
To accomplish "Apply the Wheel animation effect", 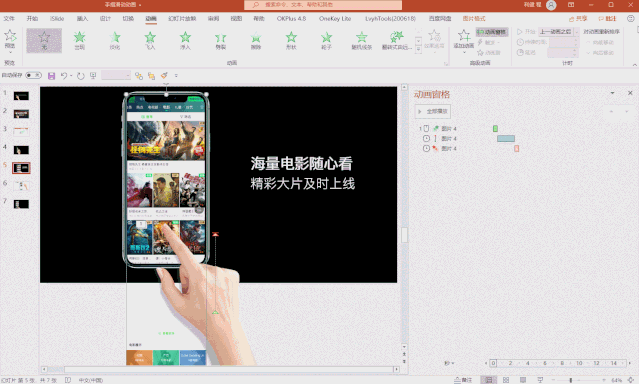I will 326,40.
